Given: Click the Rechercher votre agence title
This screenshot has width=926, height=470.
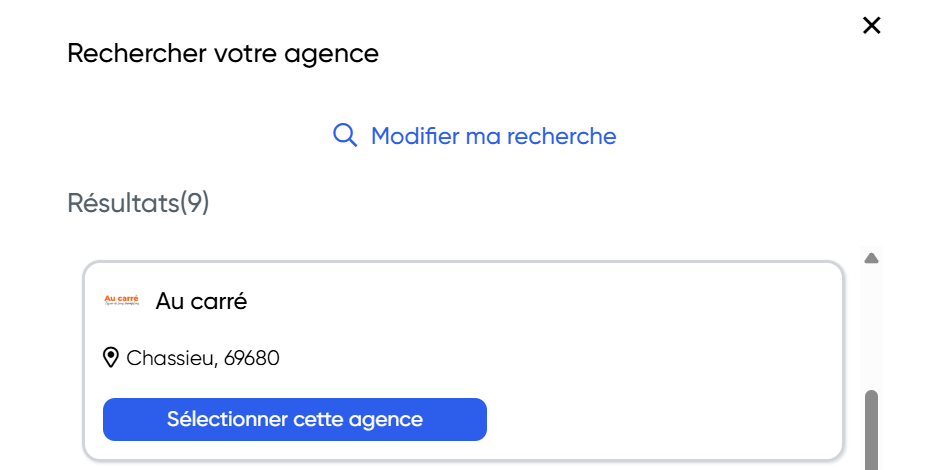Looking at the screenshot, I should (223, 53).
